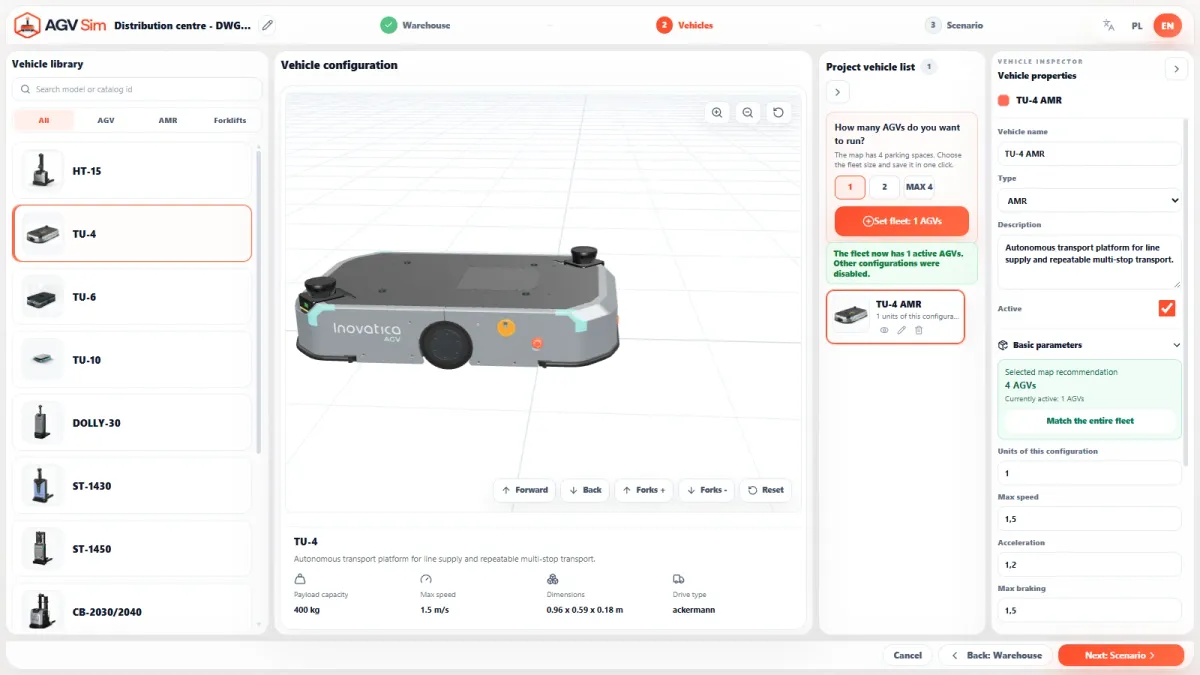1200x675 pixels.
Task: Click the Description text area
Action: point(1090,262)
